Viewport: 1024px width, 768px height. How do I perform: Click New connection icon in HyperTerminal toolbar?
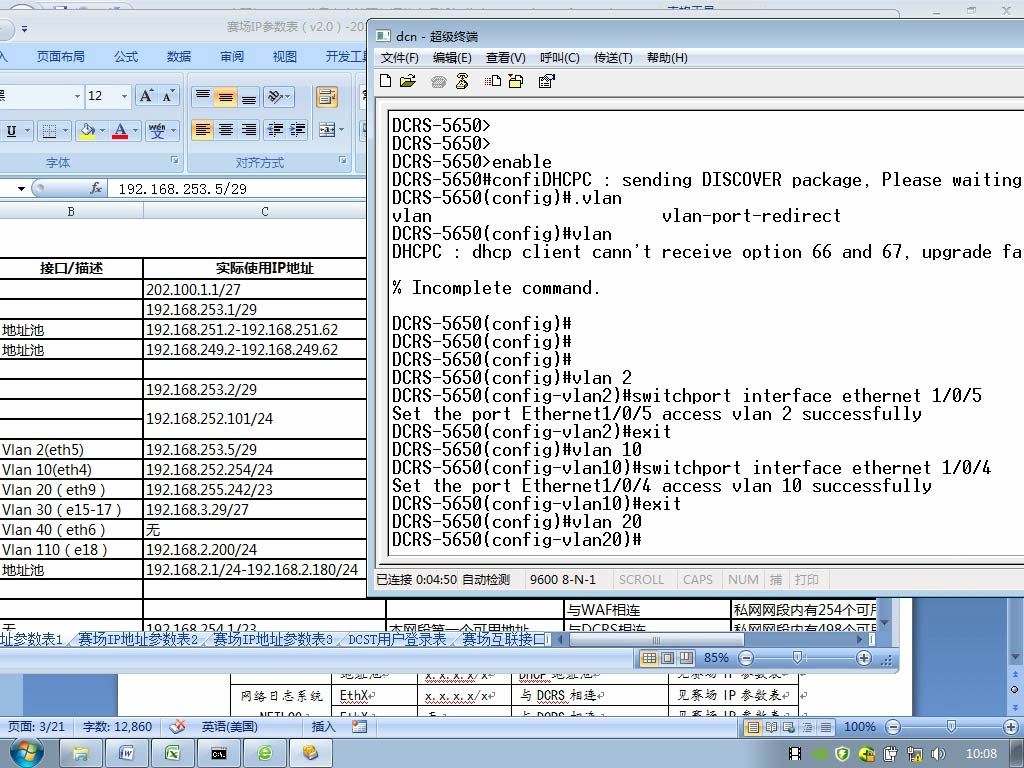pyautogui.click(x=385, y=81)
